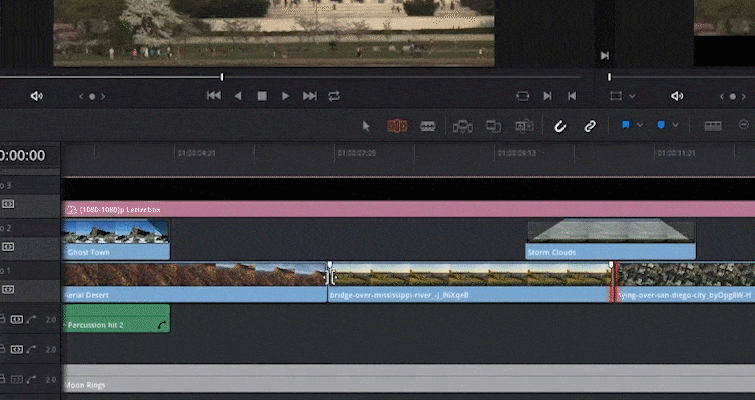Open the blue Flag color dropdown arrow

640,125
